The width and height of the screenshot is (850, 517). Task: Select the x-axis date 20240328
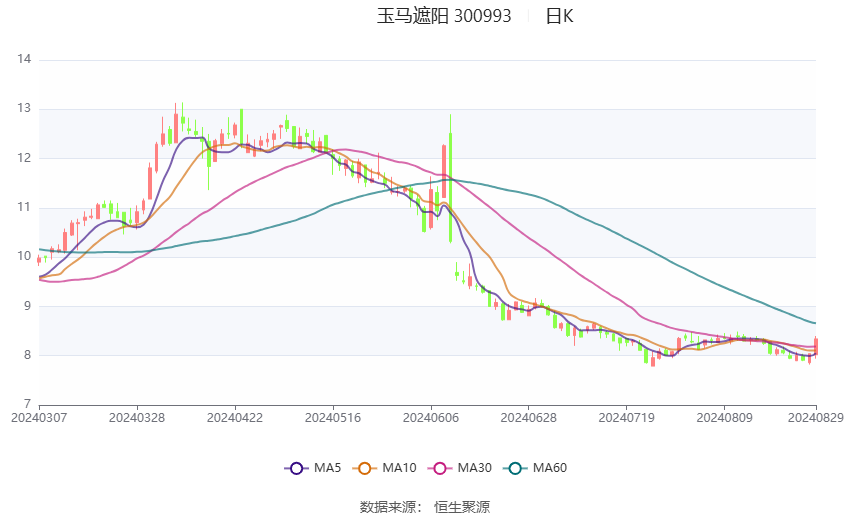coord(137,418)
